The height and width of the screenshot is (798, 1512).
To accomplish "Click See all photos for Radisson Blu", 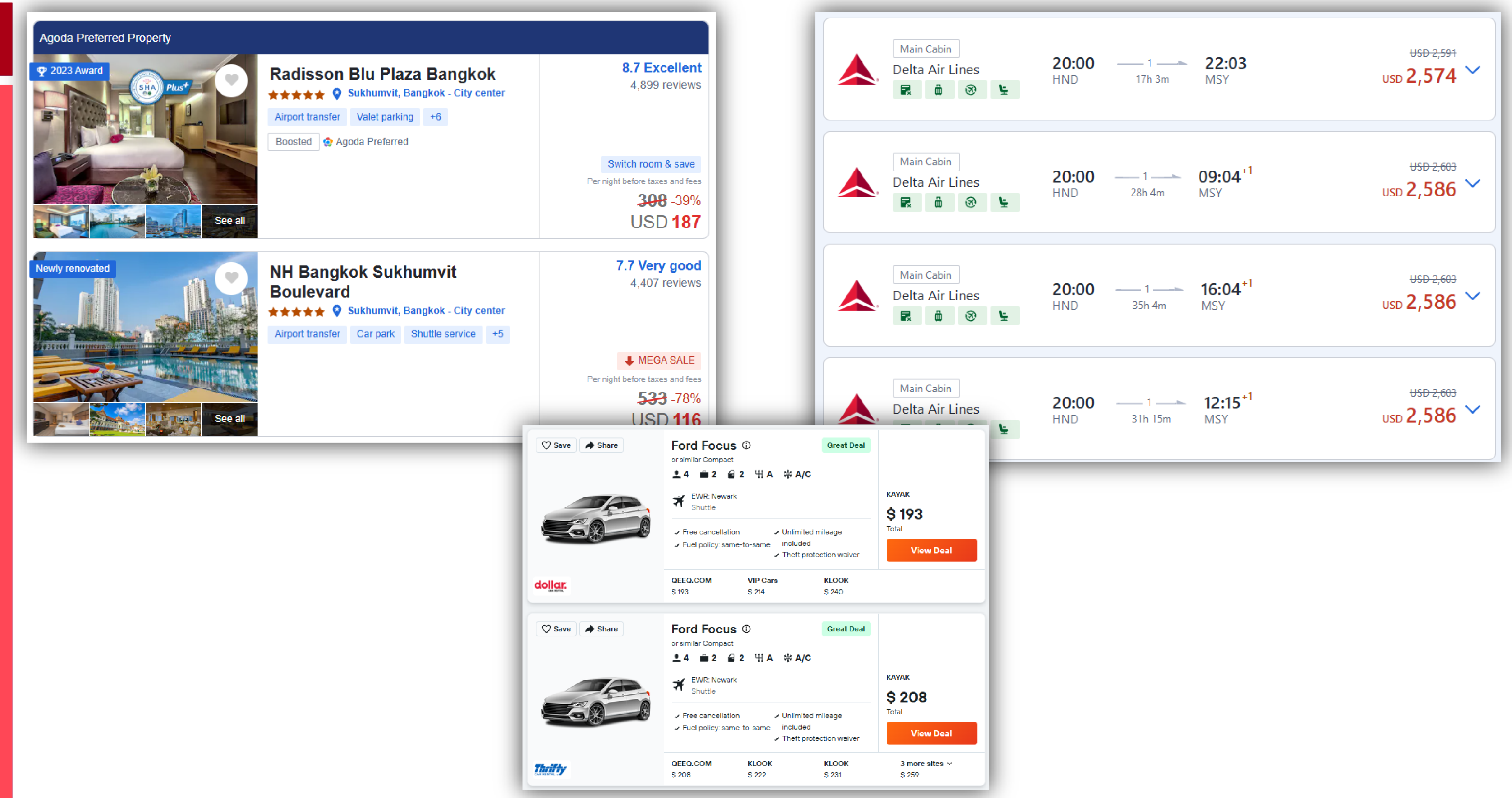I will tap(230, 221).
